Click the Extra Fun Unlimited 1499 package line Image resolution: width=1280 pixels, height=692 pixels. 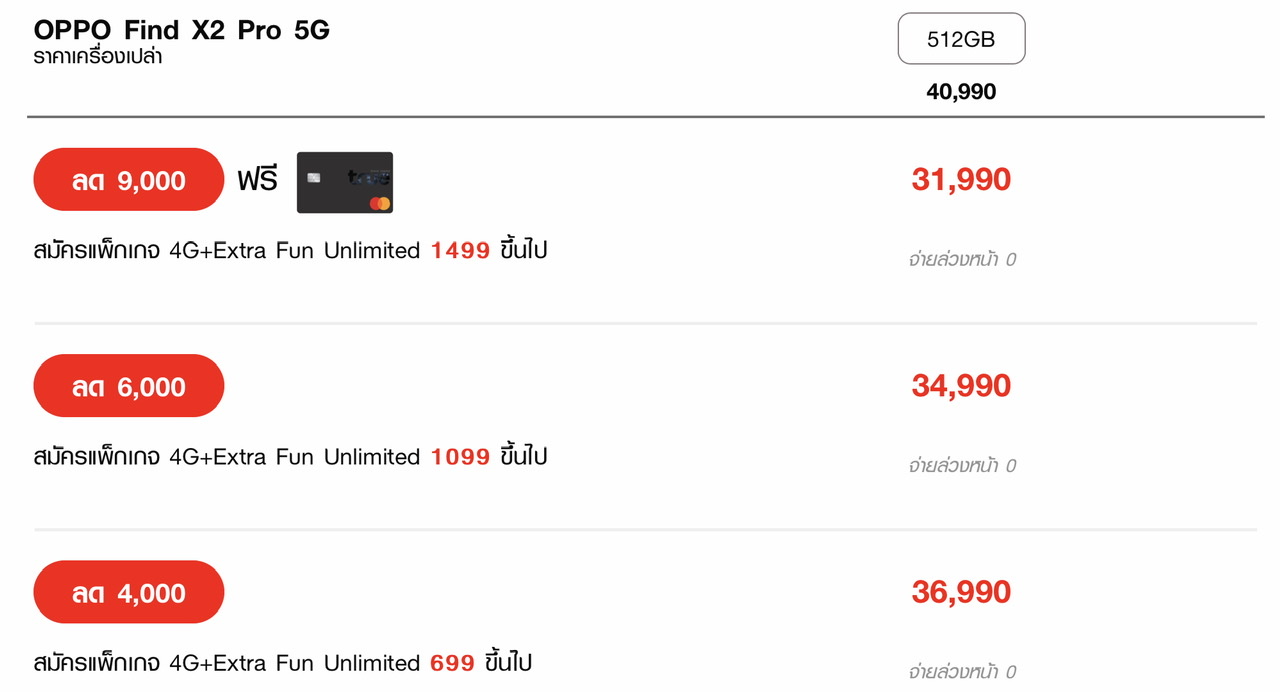coord(291,251)
